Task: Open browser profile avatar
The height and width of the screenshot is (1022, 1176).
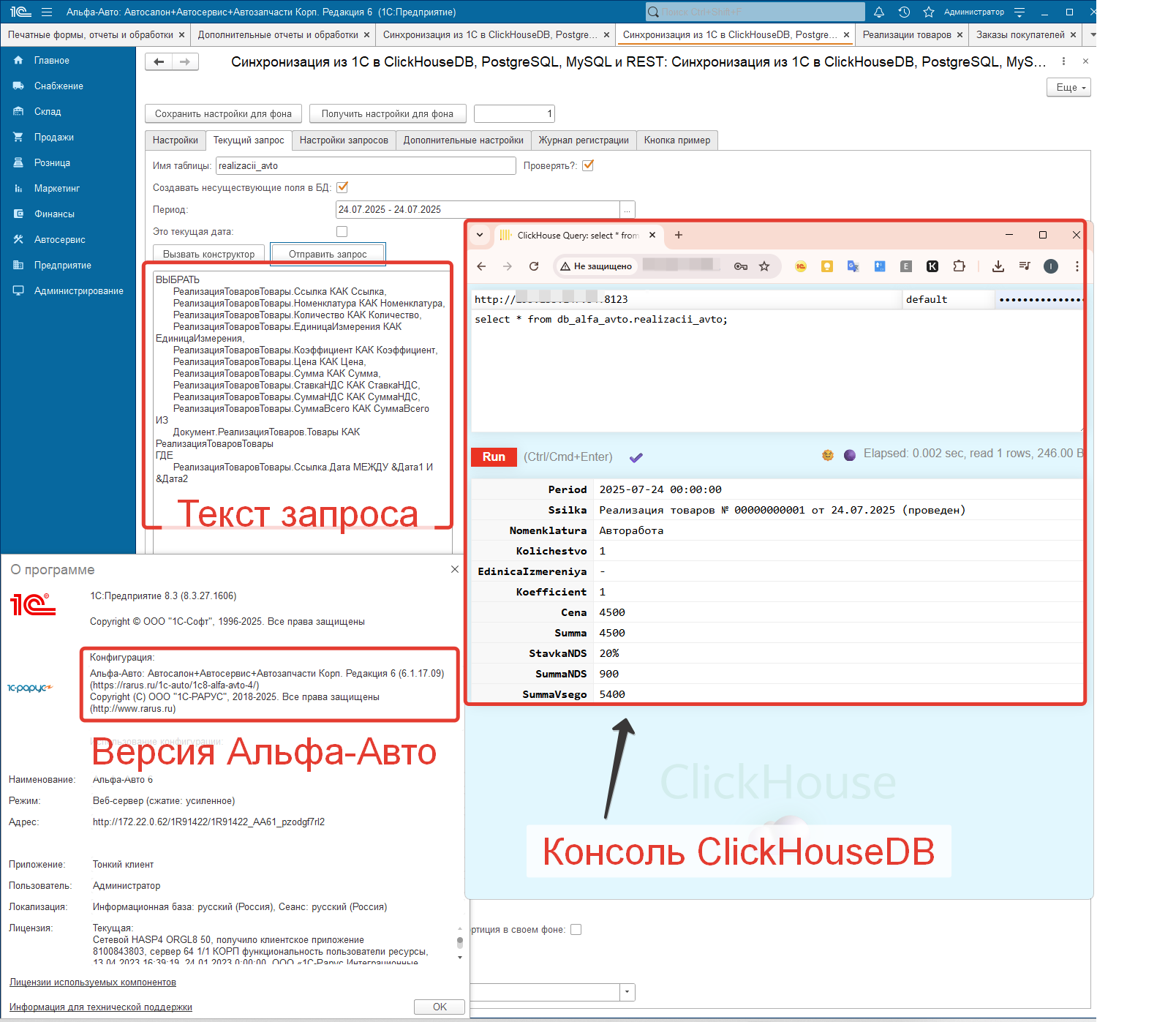Action: click(1051, 266)
